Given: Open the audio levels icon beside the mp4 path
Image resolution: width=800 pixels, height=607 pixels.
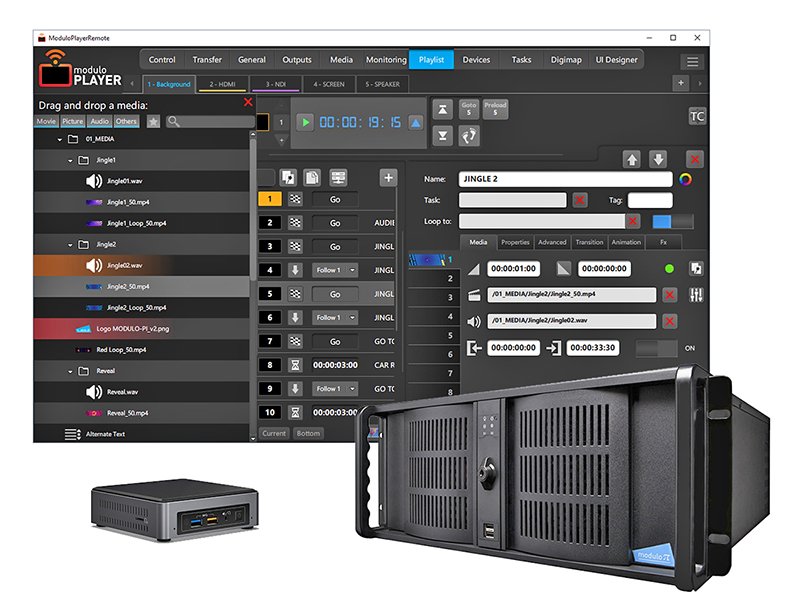Looking at the screenshot, I should click(x=694, y=293).
